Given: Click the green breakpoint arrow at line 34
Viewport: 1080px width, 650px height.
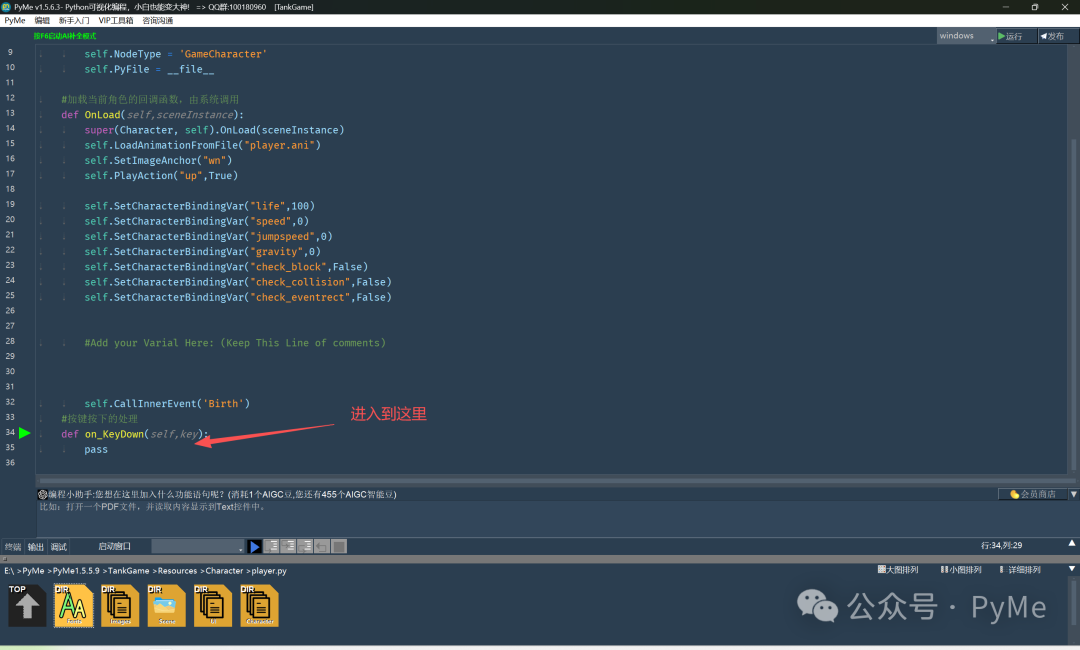Looking at the screenshot, I should point(24,432).
